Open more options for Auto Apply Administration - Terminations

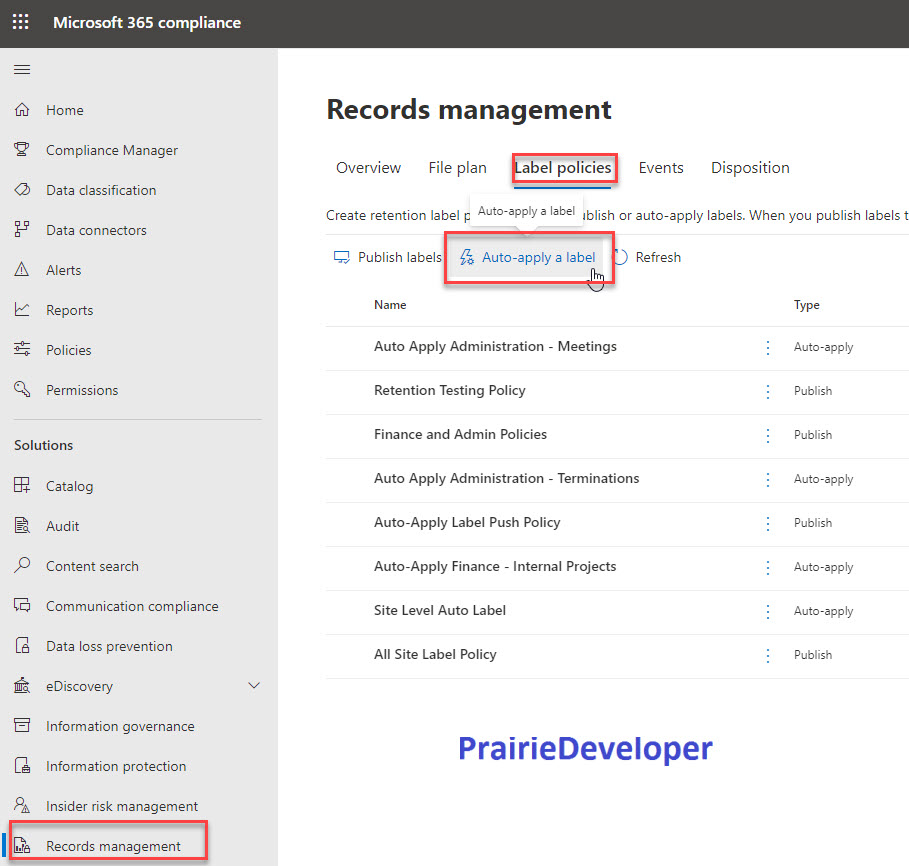tap(768, 479)
